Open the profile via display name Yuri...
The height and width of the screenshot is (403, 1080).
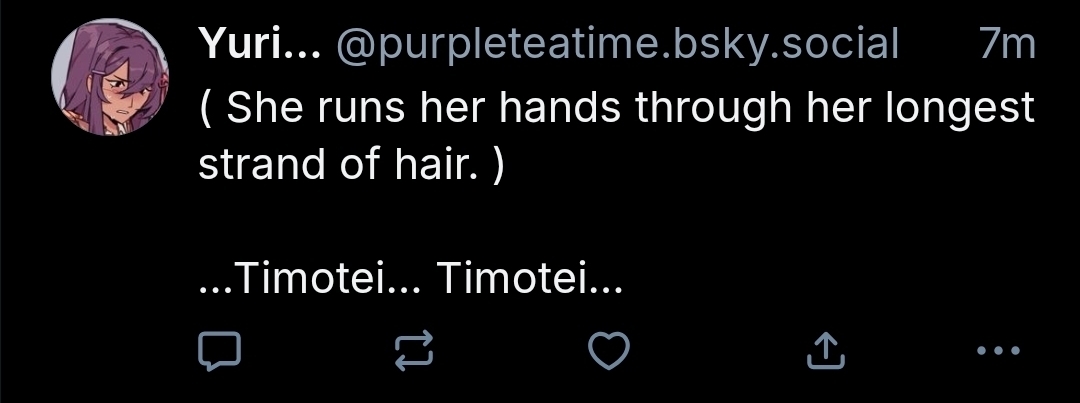coord(254,43)
